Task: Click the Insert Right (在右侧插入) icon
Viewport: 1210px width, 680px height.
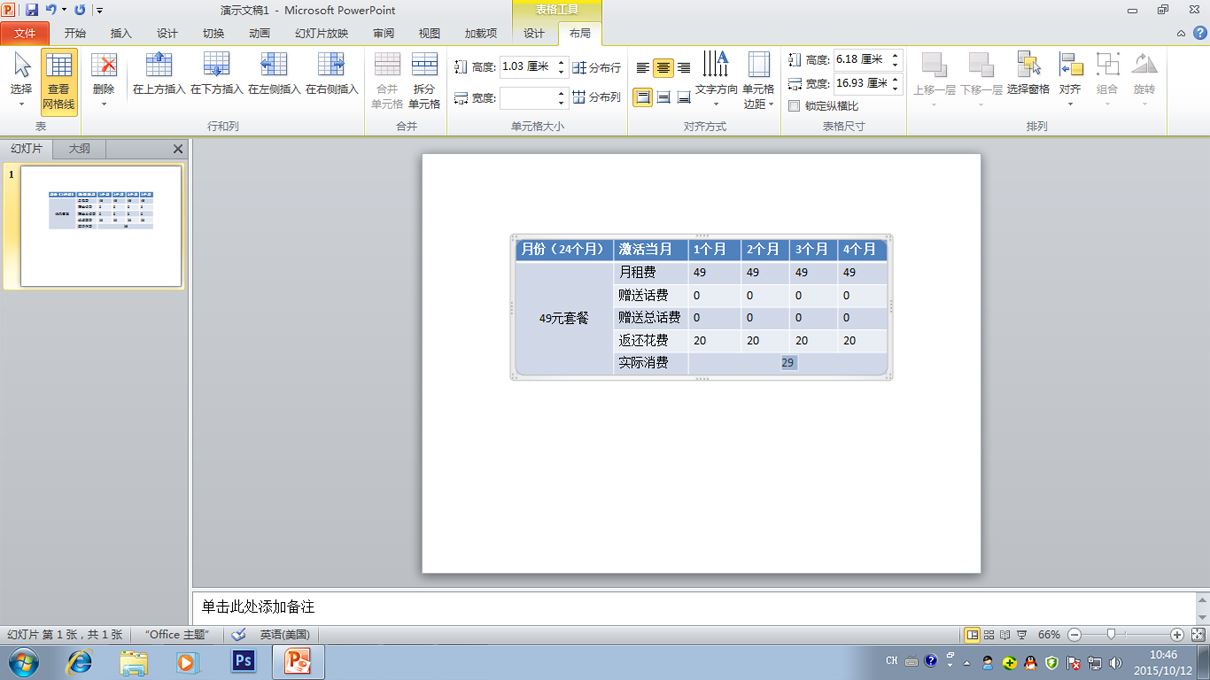Action: (x=331, y=65)
